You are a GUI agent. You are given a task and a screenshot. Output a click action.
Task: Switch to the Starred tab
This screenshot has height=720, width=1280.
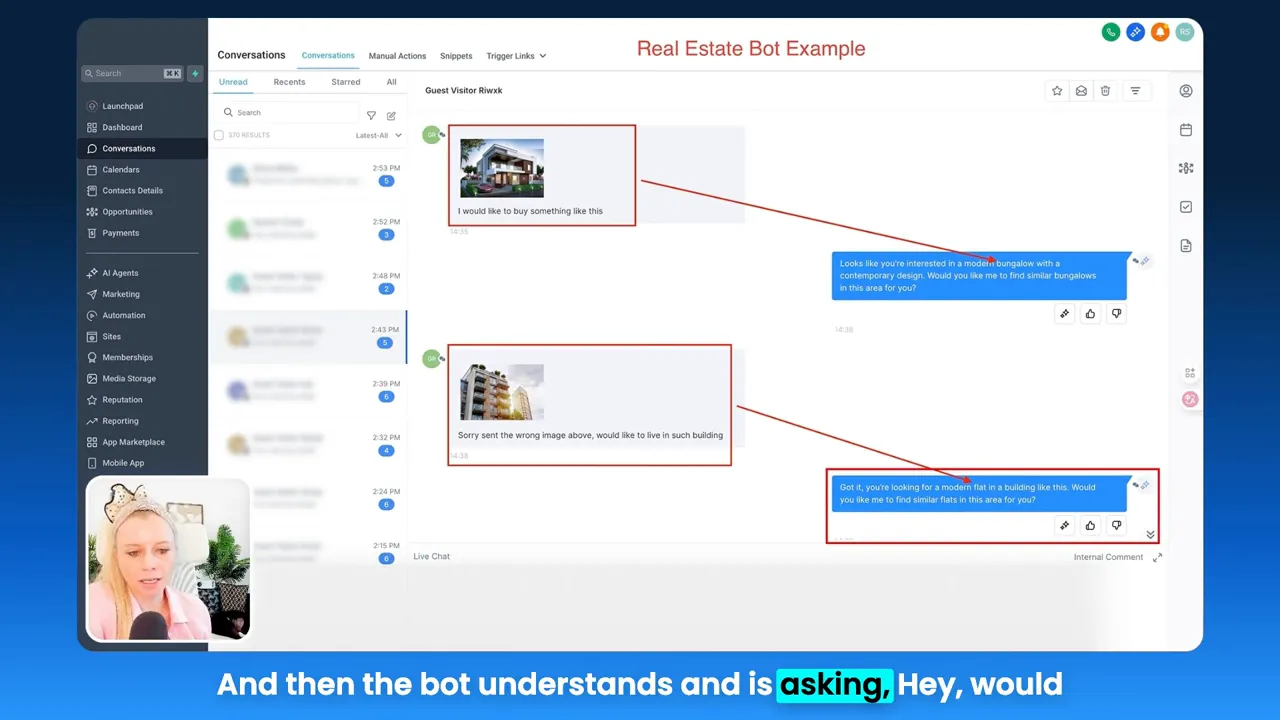(345, 82)
